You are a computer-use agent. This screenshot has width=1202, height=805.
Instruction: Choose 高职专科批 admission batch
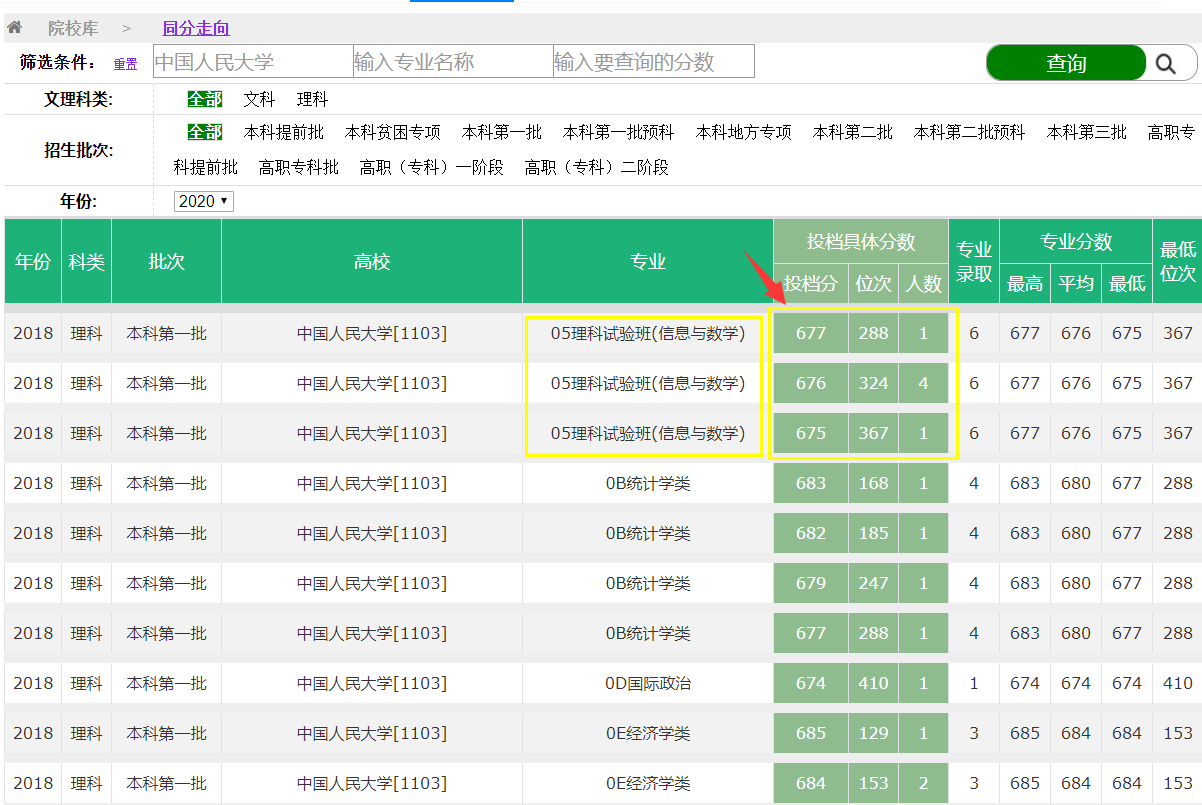coord(299,167)
